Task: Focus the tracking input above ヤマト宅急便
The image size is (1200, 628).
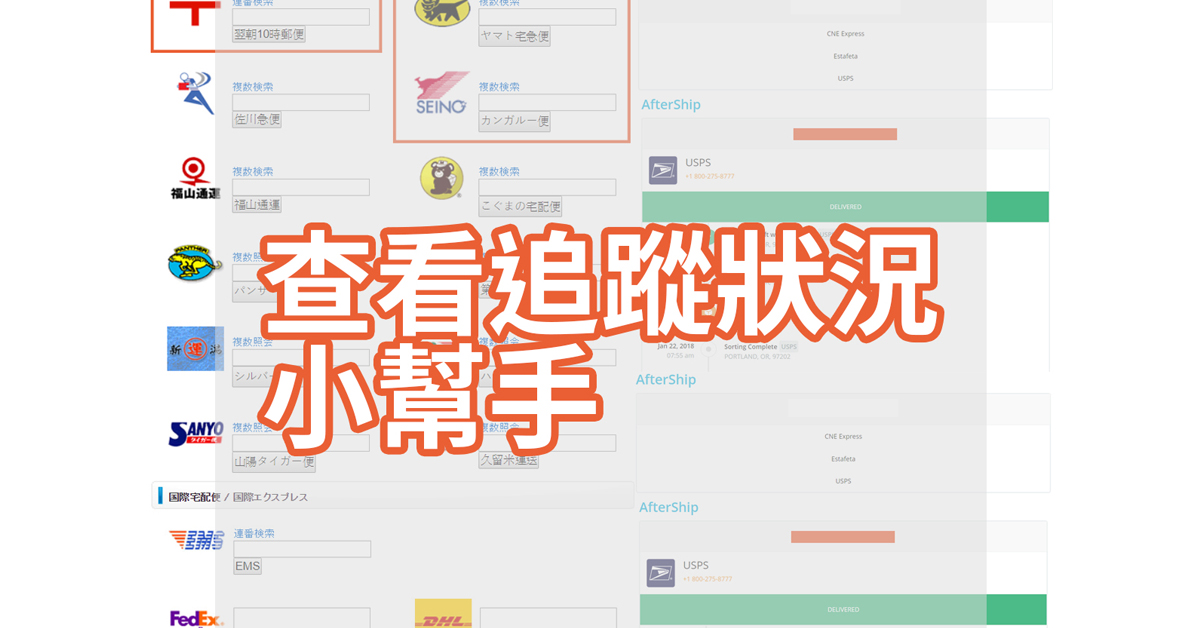Action: pyautogui.click(x=547, y=17)
